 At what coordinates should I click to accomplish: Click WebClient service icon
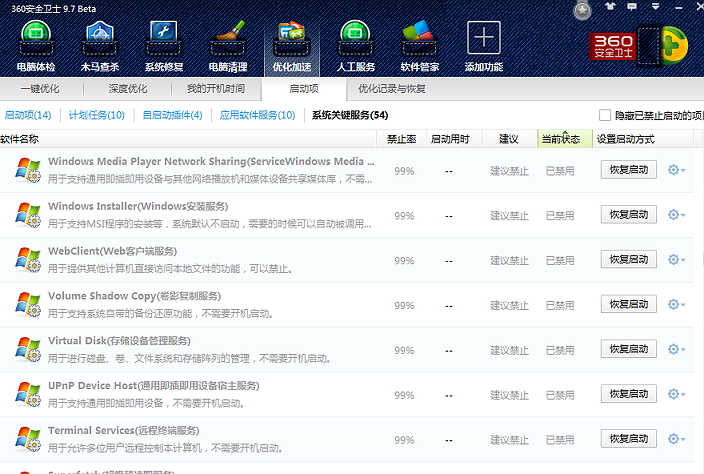(x=28, y=260)
